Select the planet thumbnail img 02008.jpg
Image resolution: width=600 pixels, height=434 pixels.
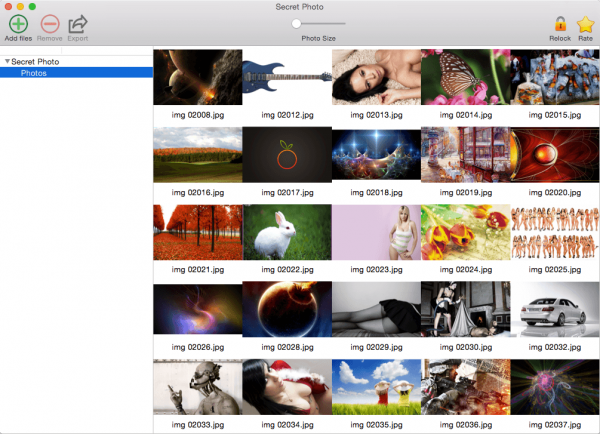tap(198, 77)
